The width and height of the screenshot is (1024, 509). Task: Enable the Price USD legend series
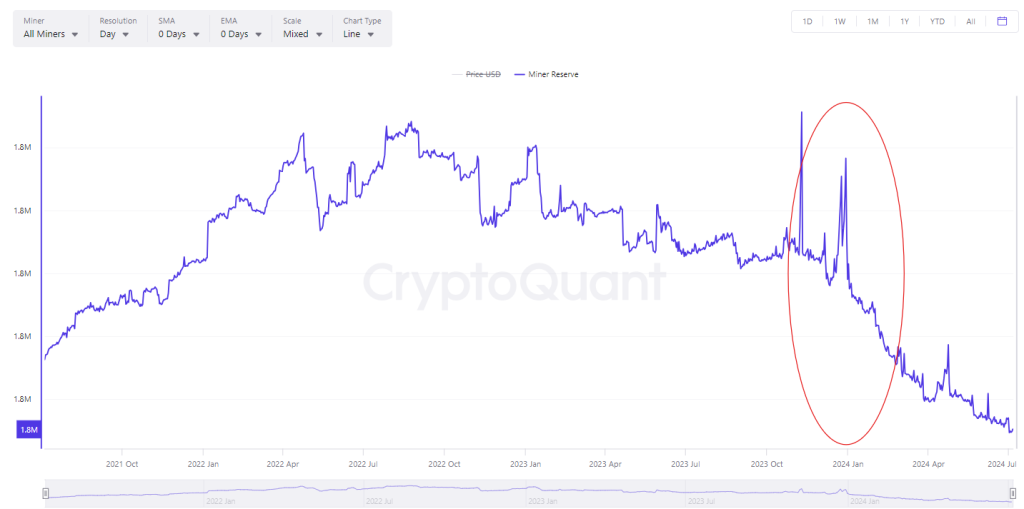coord(476,74)
